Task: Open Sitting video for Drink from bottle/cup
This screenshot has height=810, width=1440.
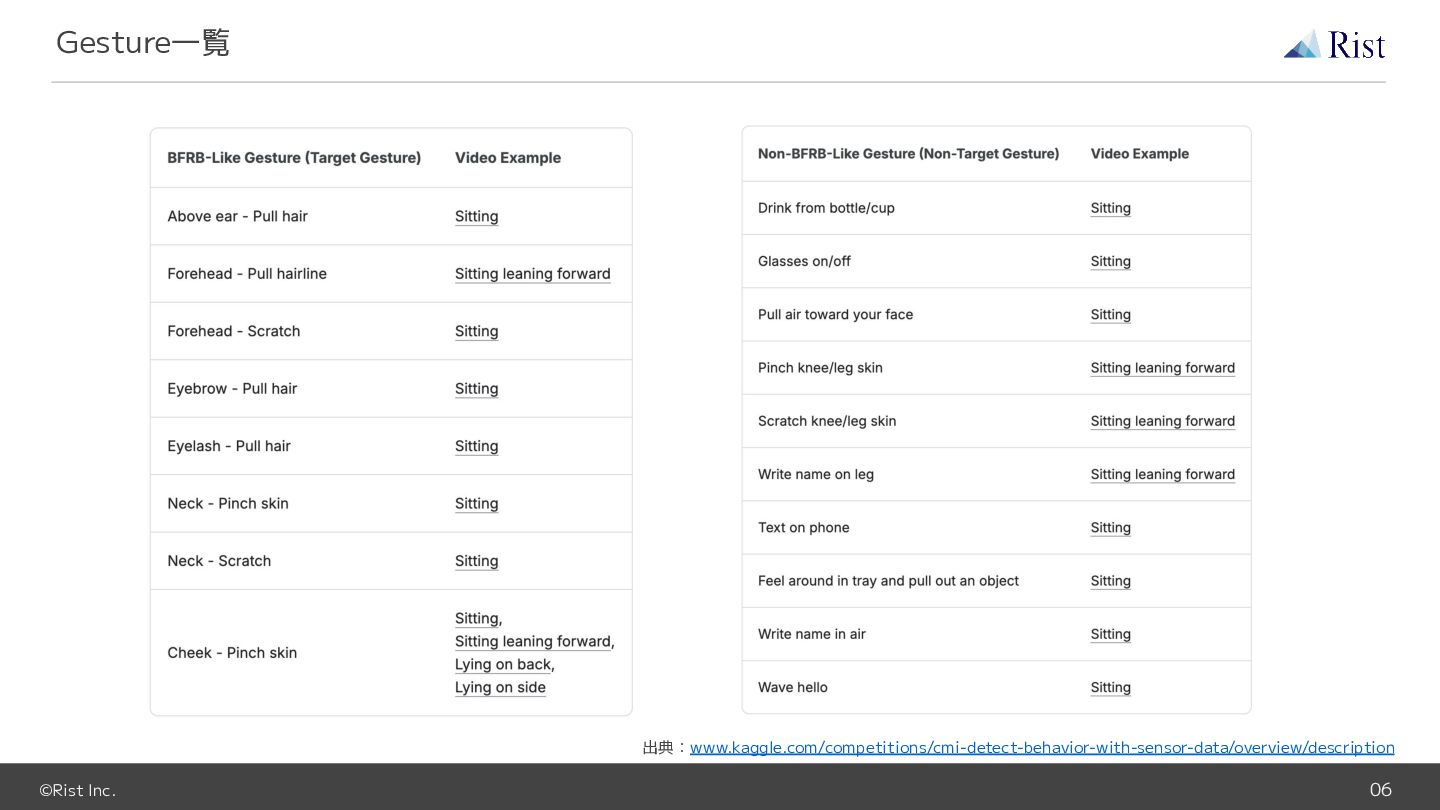Action: coord(1110,208)
